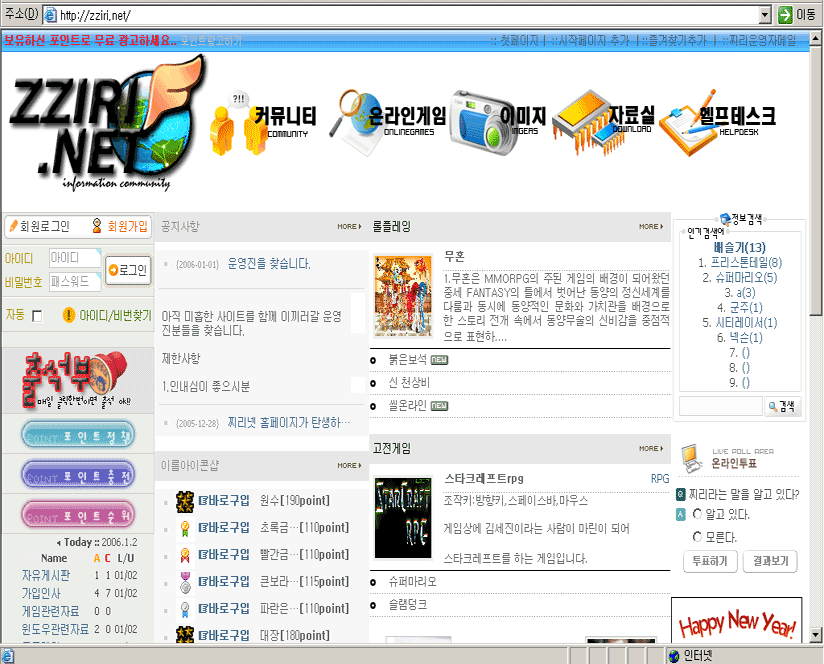The image size is (824, 664).
Task: Select the 알고 있다 poll option
Action: pos(697,514)
